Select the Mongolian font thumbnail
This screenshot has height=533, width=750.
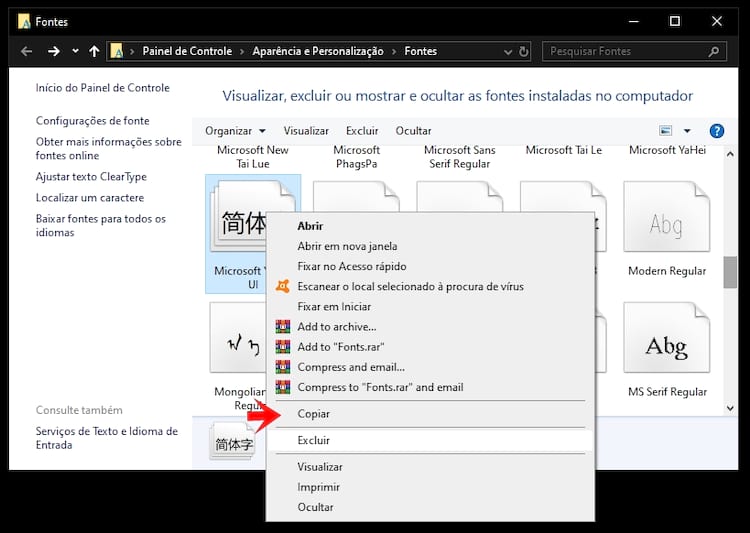coord(238,337)
